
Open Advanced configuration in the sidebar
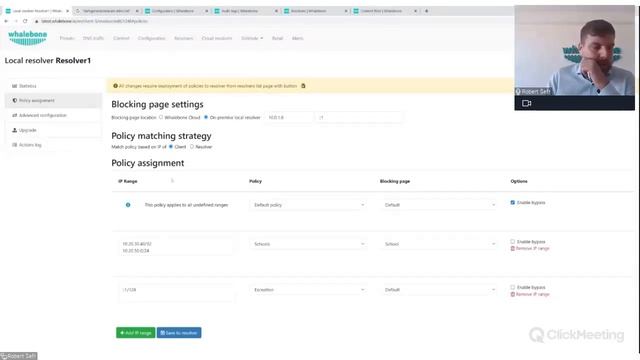point(53,116)
